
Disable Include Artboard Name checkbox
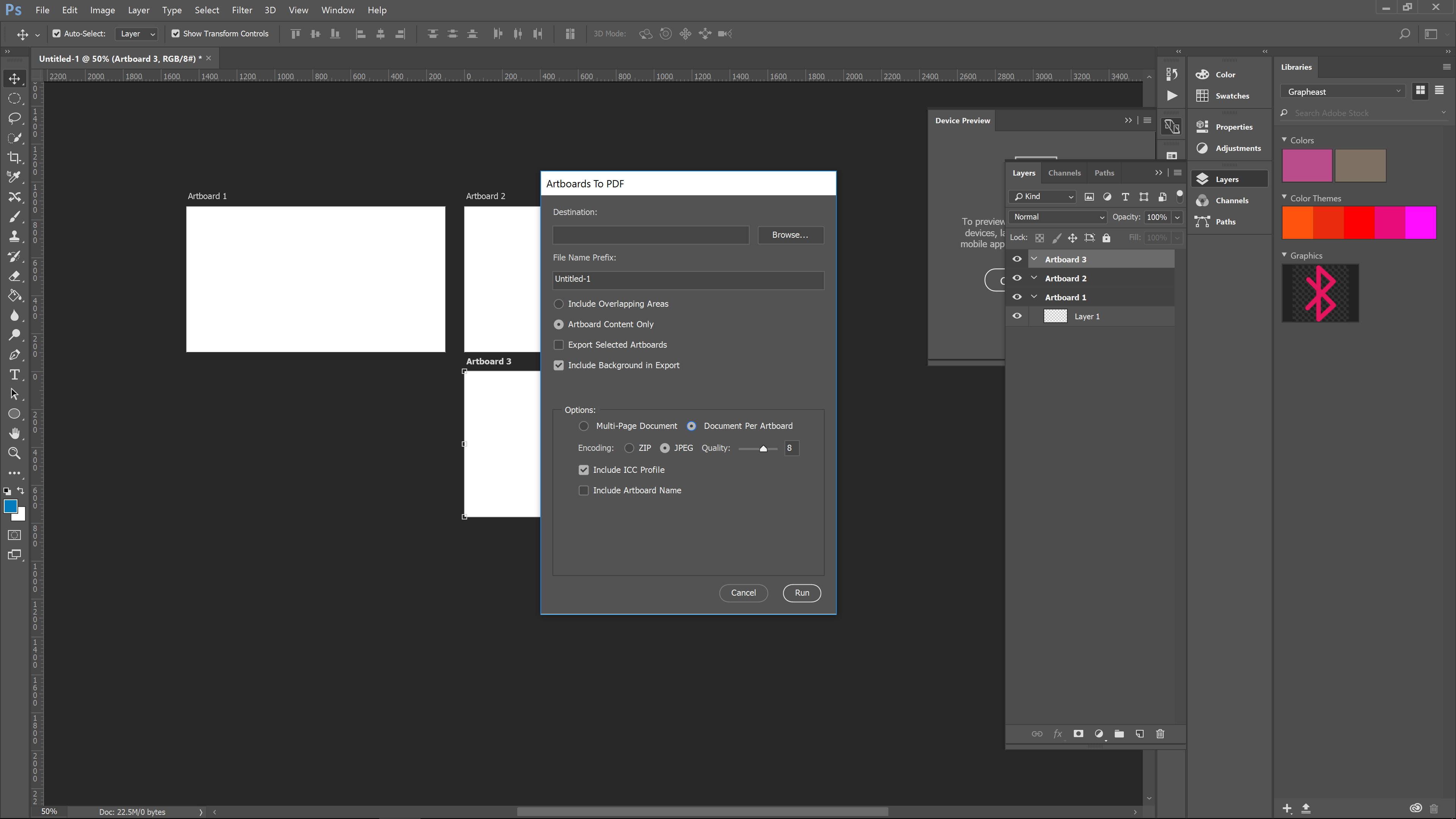pyautogui.click(x=584, y=490)
